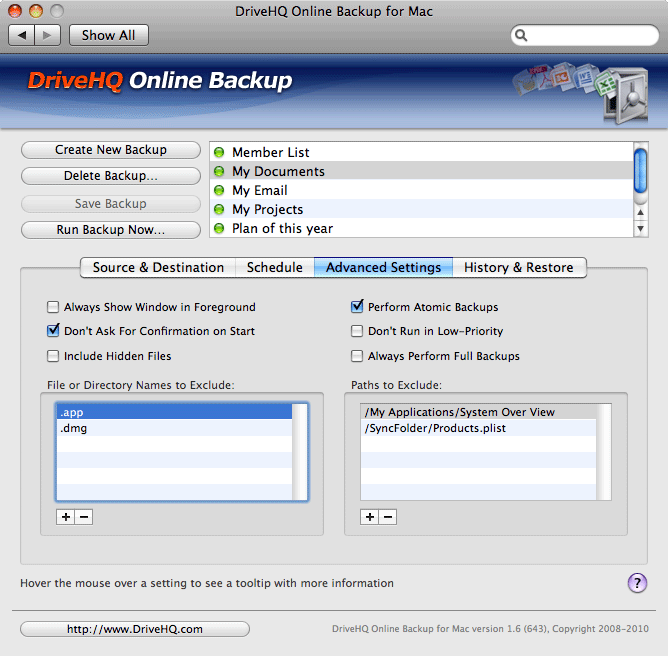Click the up arrow of backup list scrollbar

point(641,211)
